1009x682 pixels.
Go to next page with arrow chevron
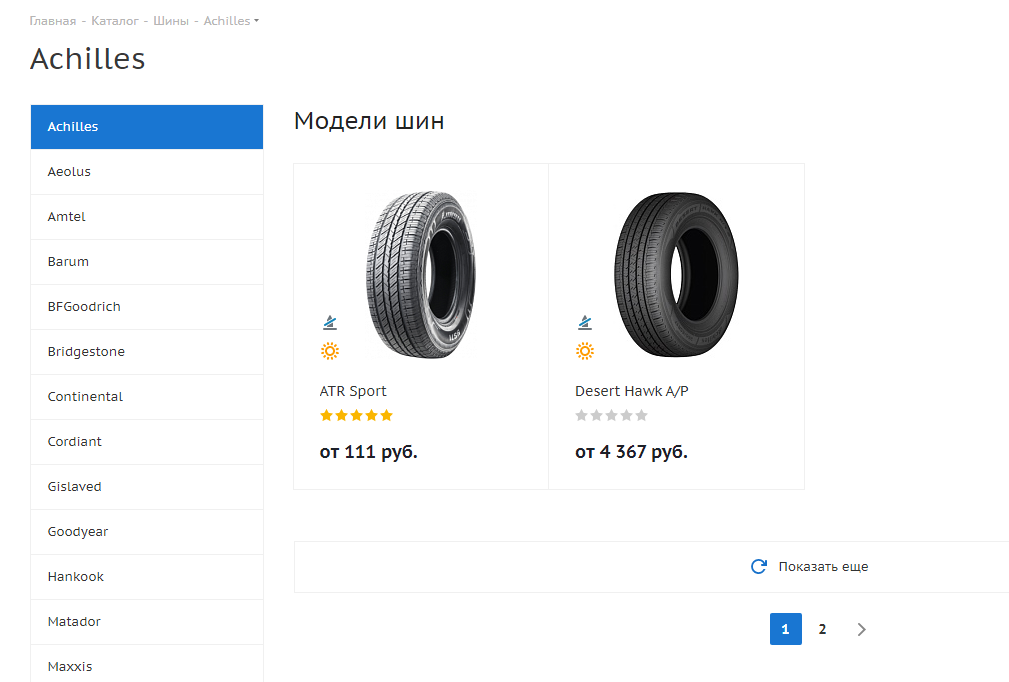pyautogui.click(x=862, y=629)
